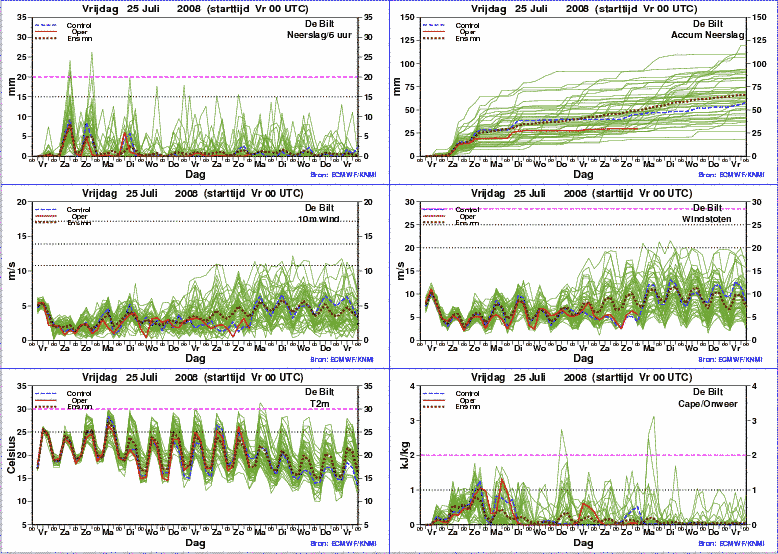Image resolution: width=778 pixels, height=554 pixels.
Task: Click the Cape/Onweer variable label
Action: 708,404
